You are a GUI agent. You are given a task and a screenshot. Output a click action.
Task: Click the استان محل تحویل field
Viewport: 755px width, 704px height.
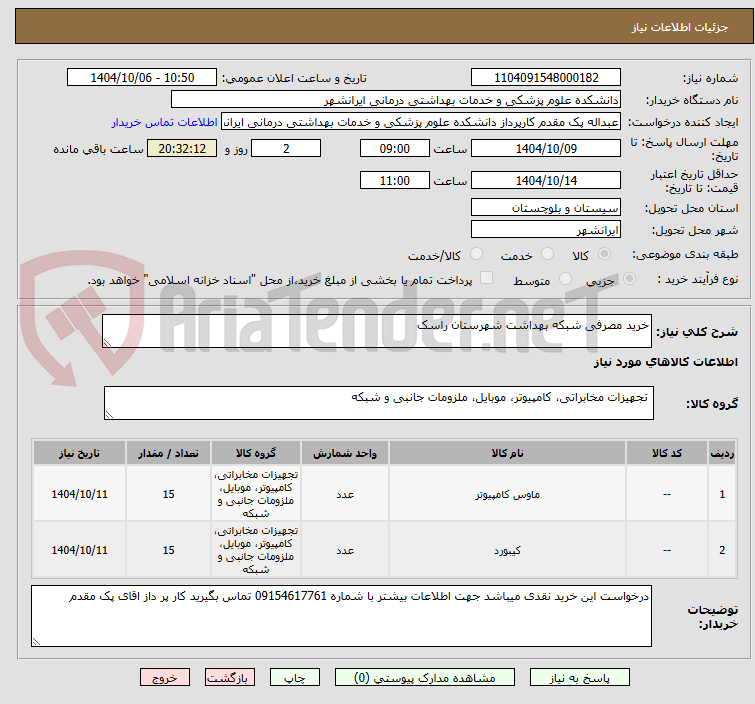546,208
